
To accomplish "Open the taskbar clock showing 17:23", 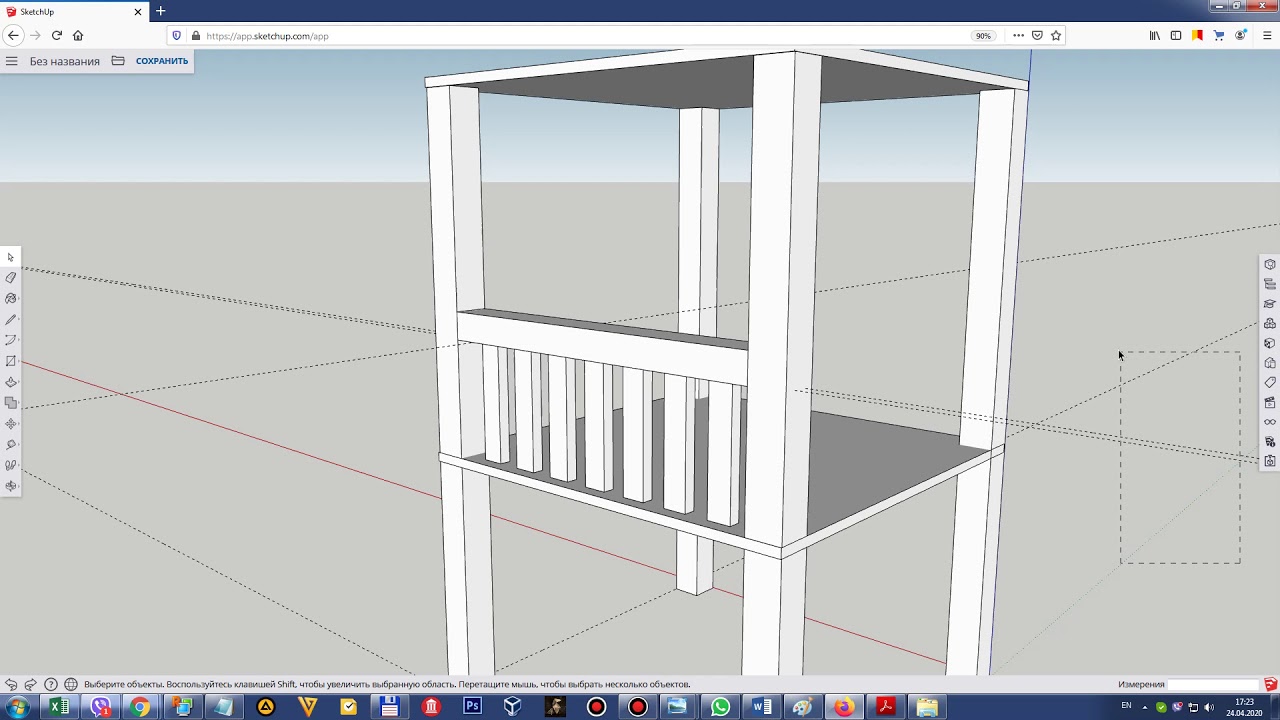I will pos(1244,707).
